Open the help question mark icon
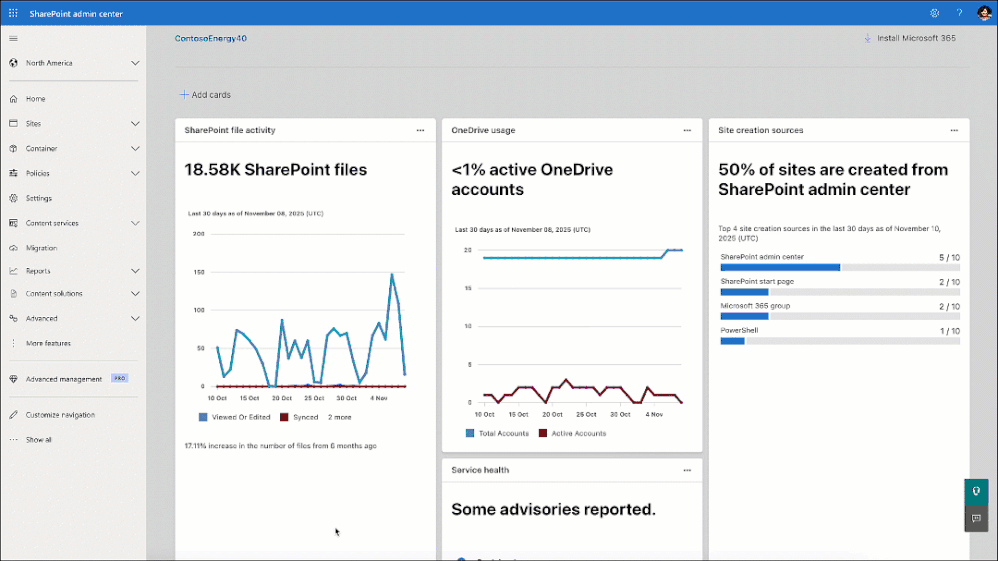 959,13
